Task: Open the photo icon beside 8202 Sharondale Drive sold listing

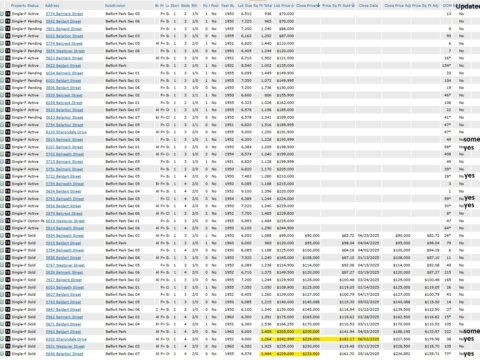Action: tap(8, 339)
